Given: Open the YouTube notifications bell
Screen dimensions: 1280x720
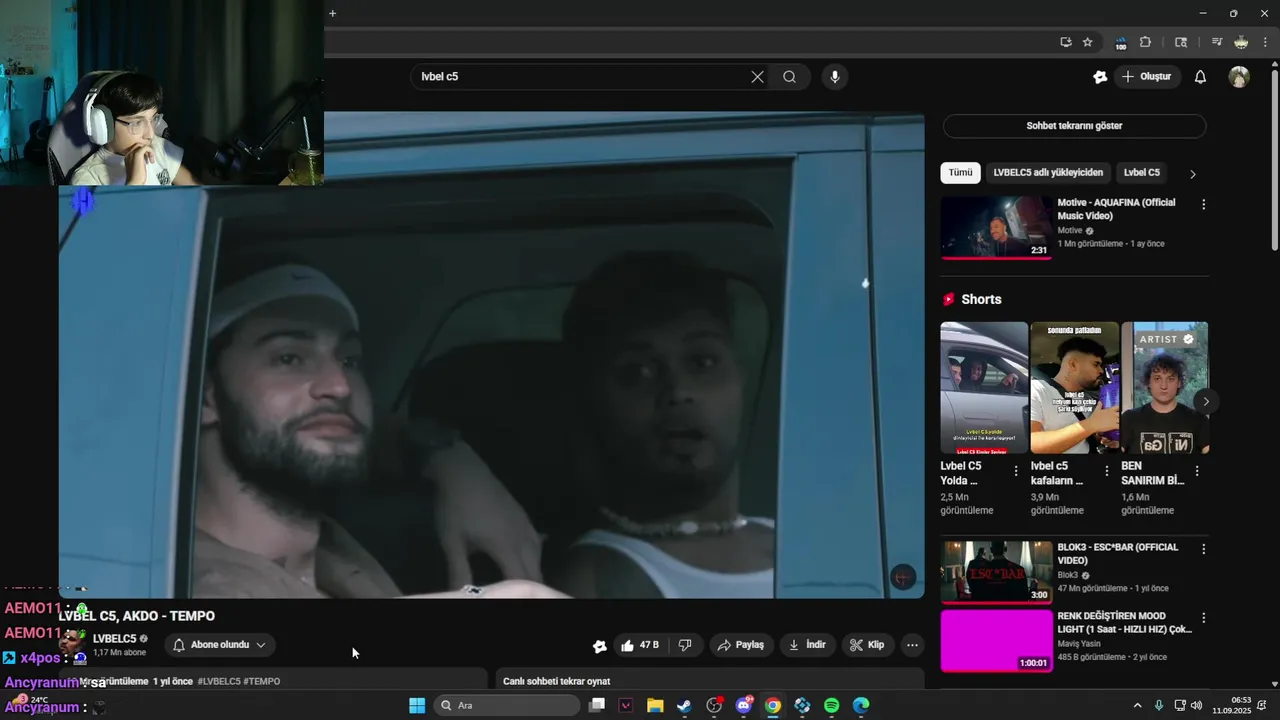Looking at the screenshot, I should coord(1200,77).
